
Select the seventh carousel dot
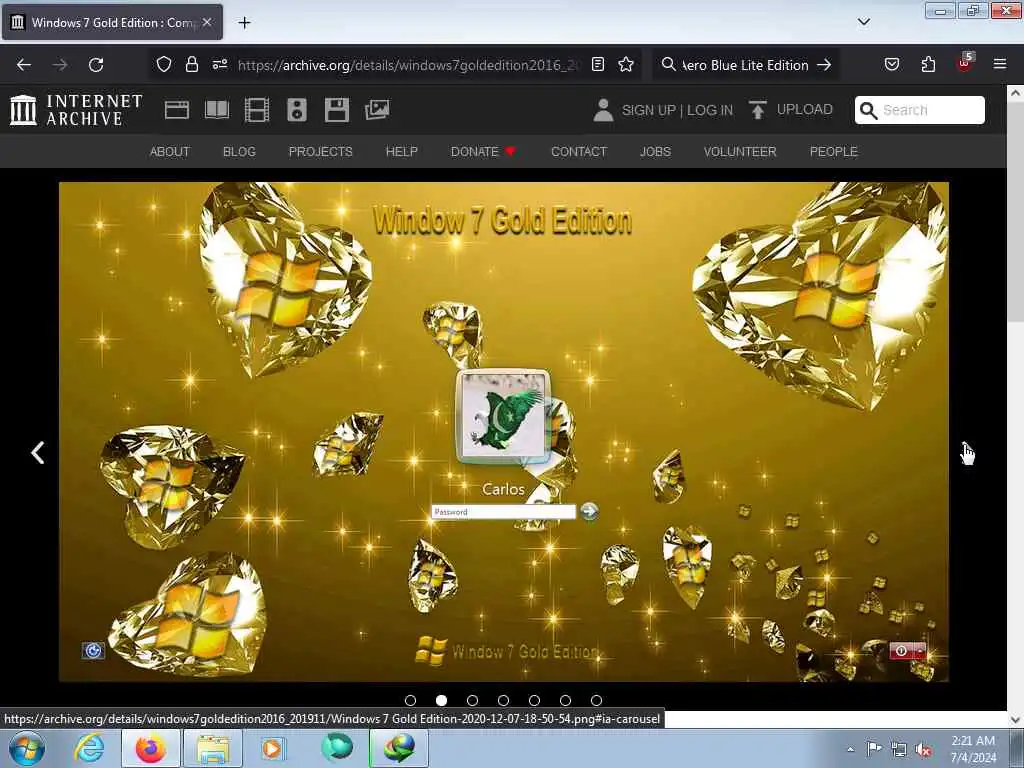tap(596, 700)
